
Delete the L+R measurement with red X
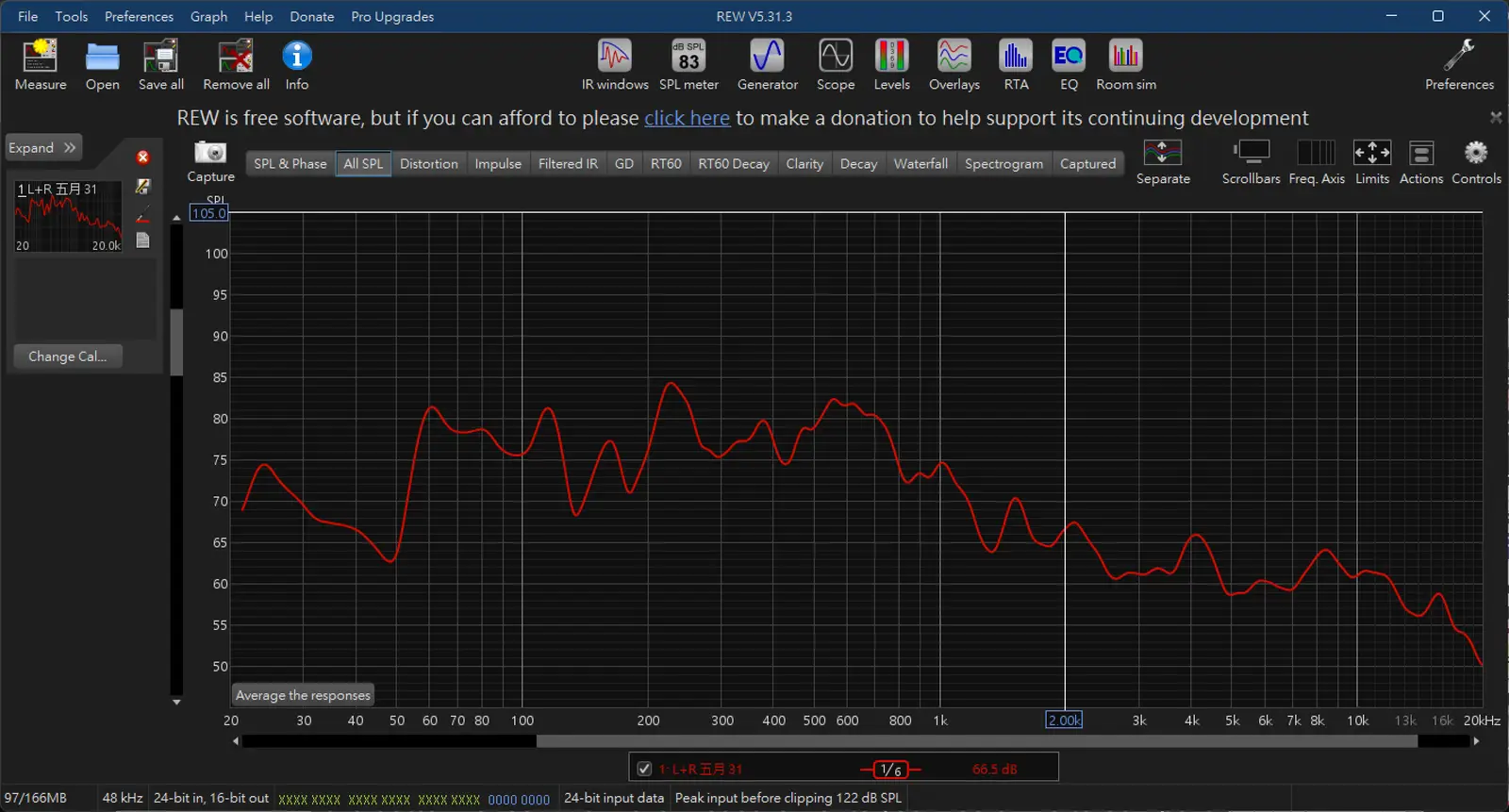(142, 157)
